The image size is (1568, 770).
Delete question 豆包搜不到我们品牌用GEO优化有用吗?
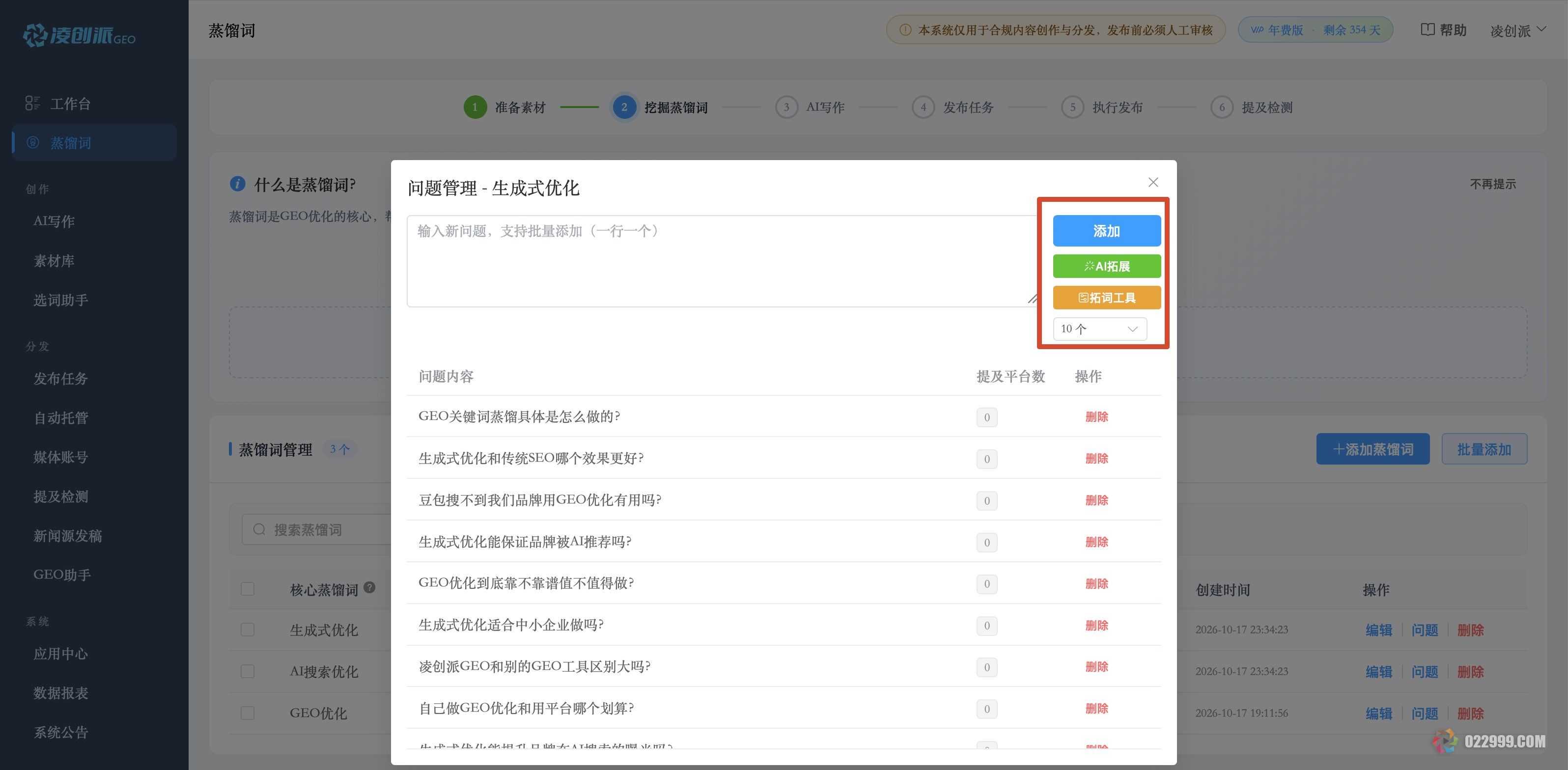(x=1096, y=500)
